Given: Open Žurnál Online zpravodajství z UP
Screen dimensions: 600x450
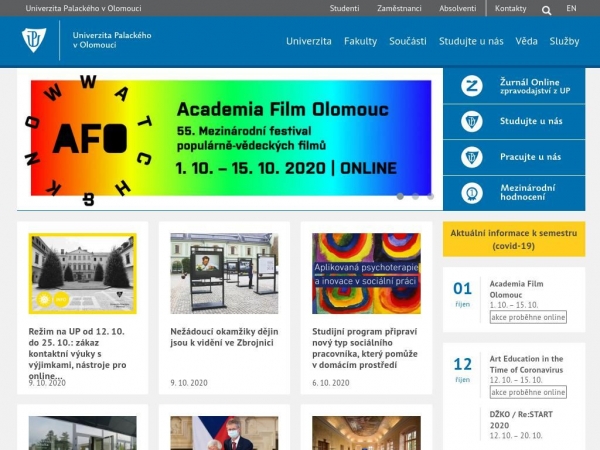Looking at the screenshot, I should coord(535,86).
